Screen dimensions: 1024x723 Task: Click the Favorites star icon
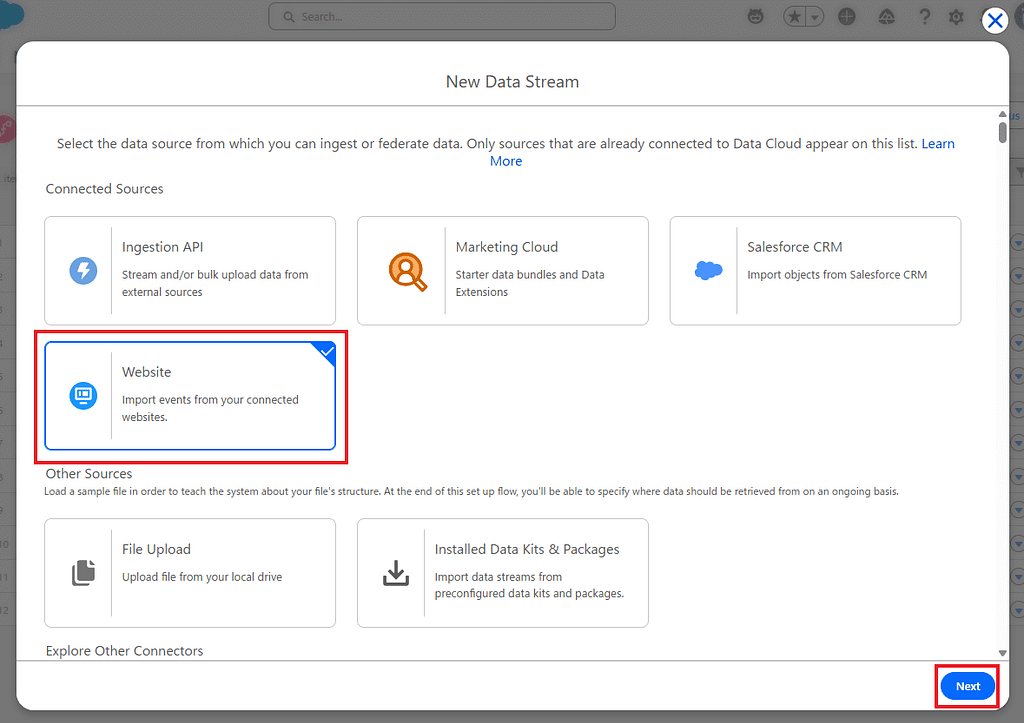pos(794,16)
